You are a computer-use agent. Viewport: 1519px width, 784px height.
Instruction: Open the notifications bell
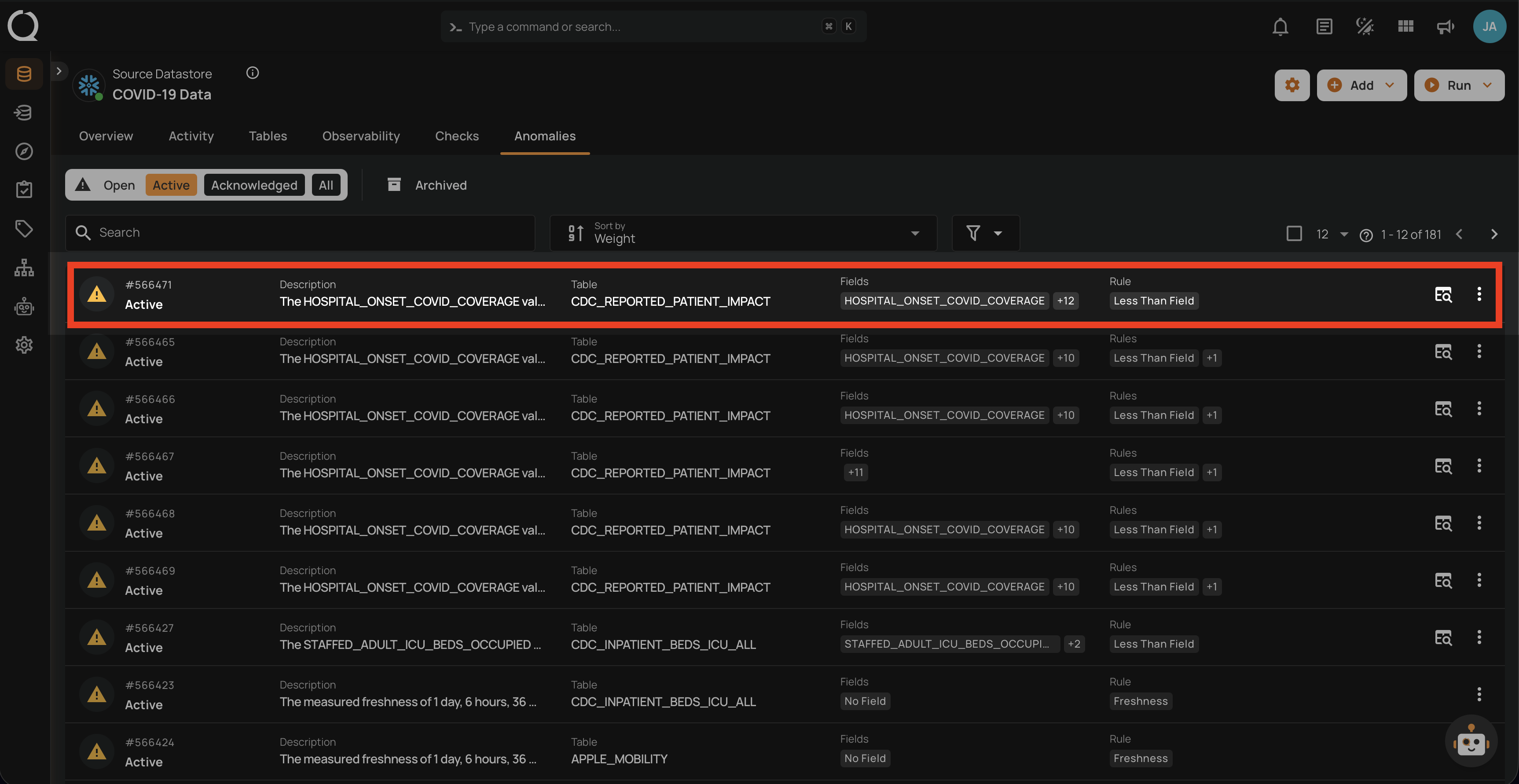1280,26
